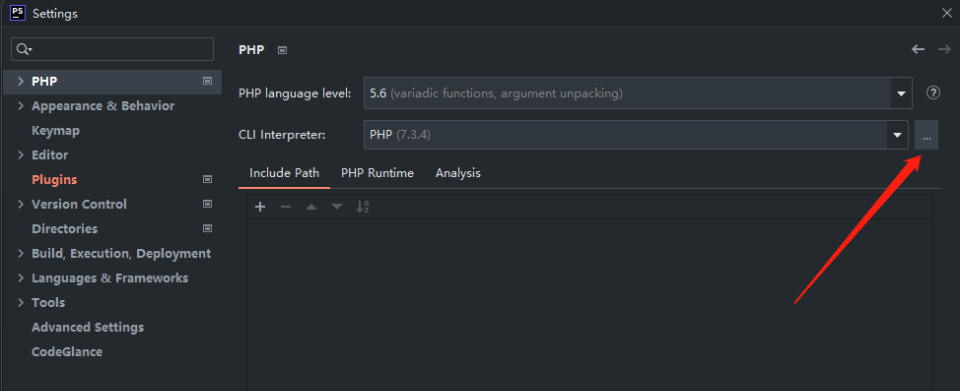Viewport: 960px width, 391px height.
Task: Click project settings icon on Plugins row
Action: point(208,179)
